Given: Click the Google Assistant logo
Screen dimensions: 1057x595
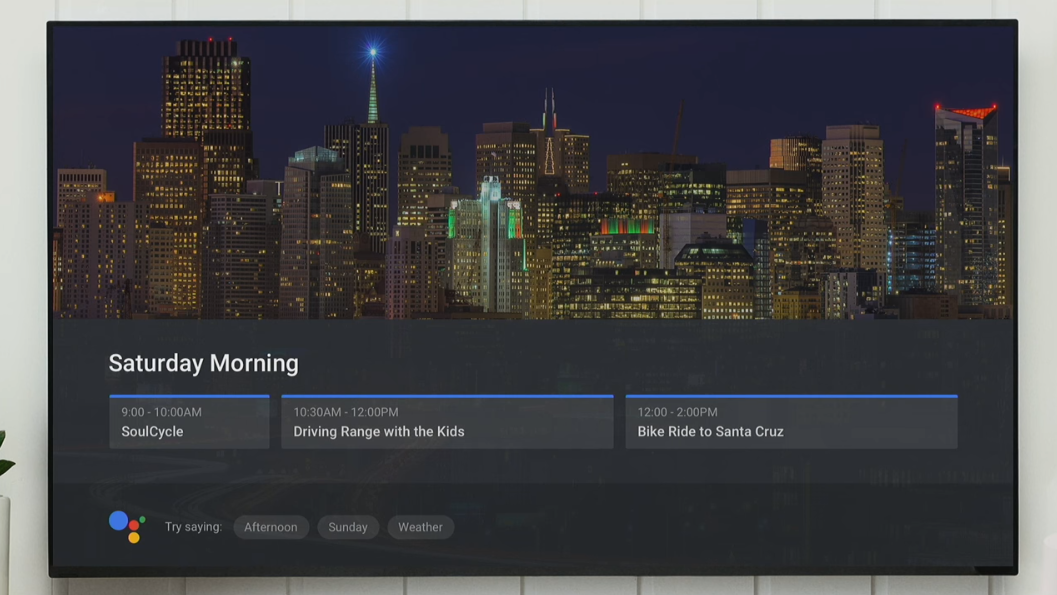Looking at the screenshot, I should point(127,526).
